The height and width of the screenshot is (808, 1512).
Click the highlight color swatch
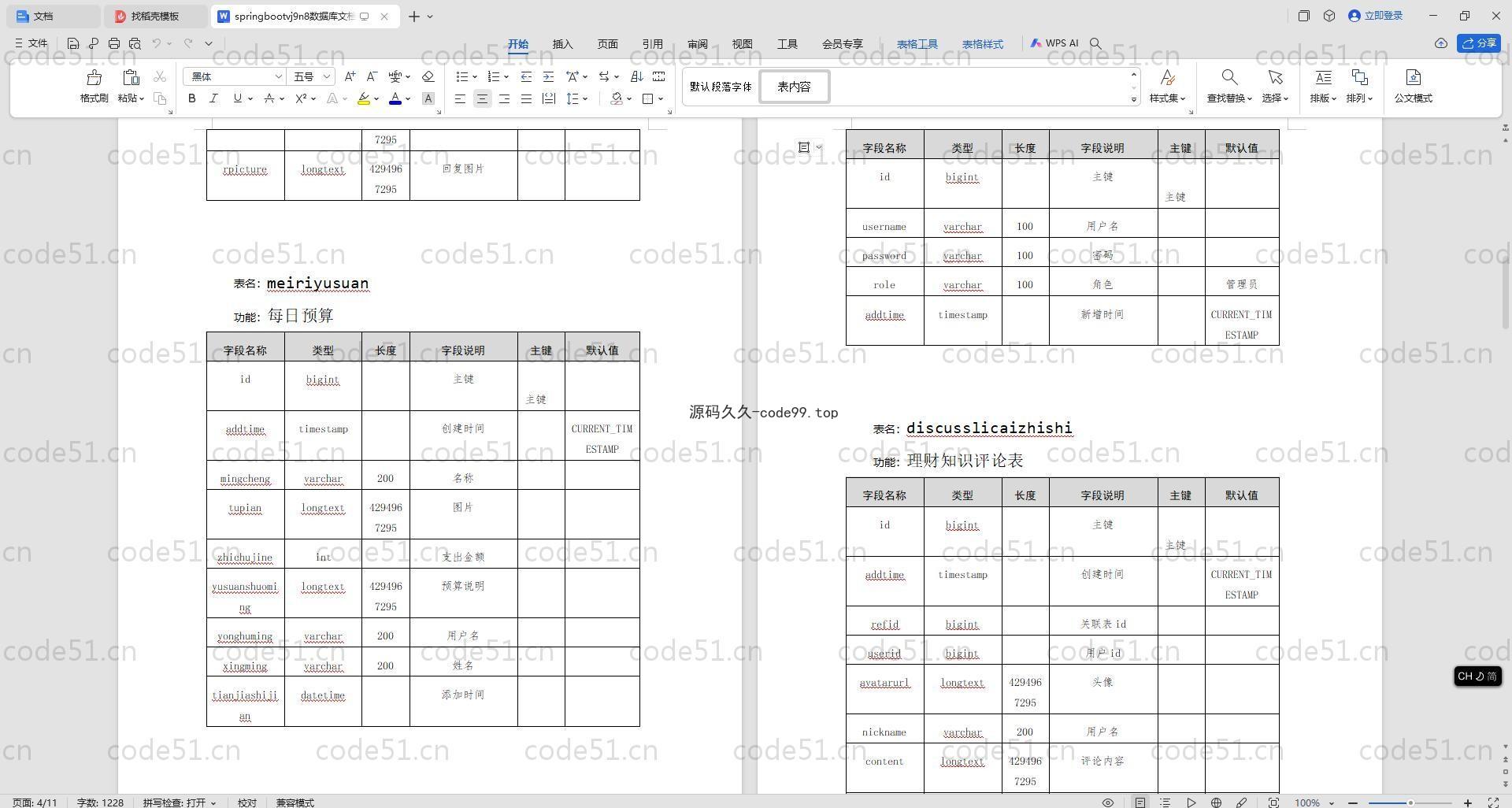(363, 98)
